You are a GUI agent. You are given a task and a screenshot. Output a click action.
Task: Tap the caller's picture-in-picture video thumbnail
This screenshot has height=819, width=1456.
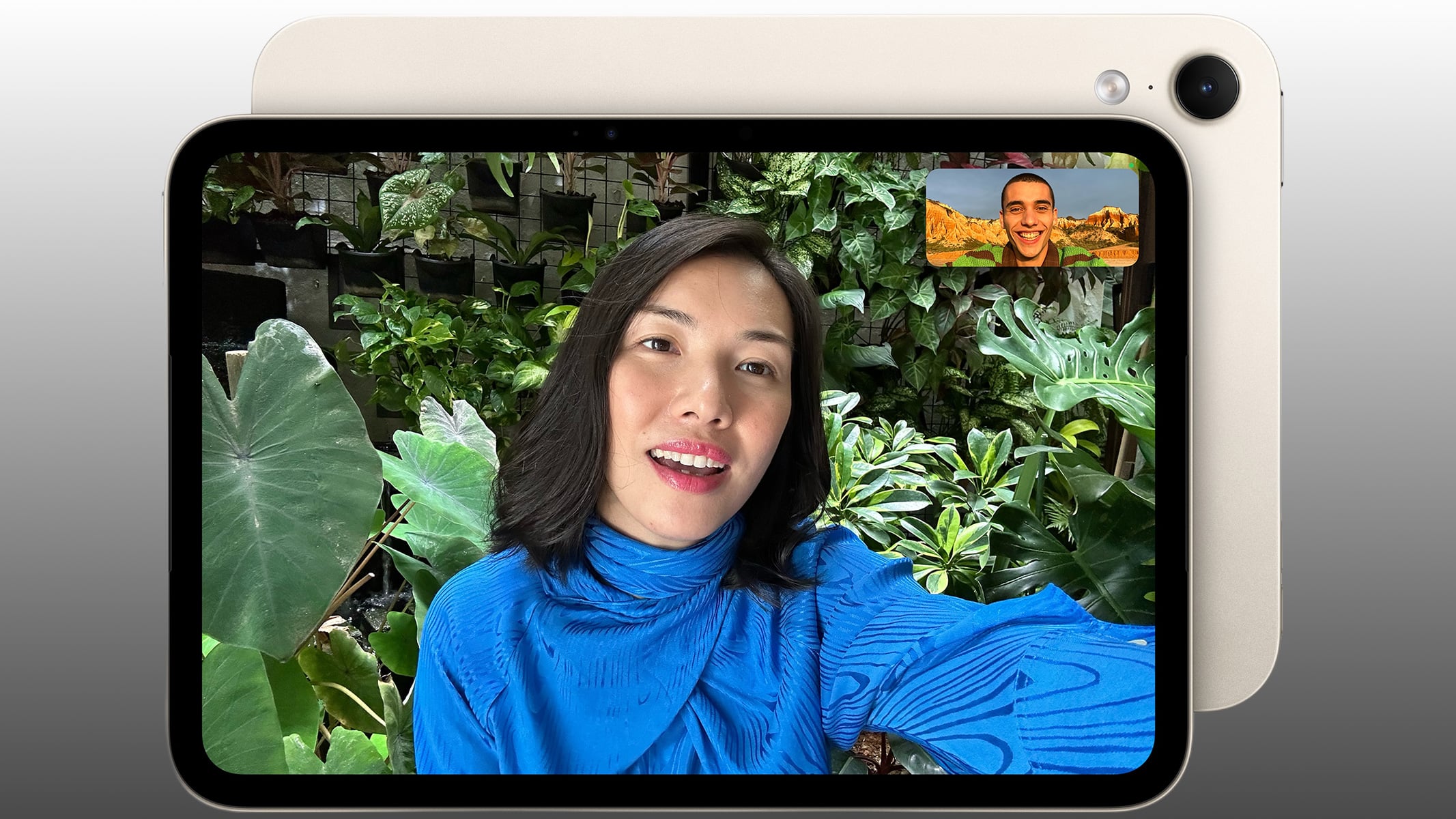click(x=1032, y=217)
